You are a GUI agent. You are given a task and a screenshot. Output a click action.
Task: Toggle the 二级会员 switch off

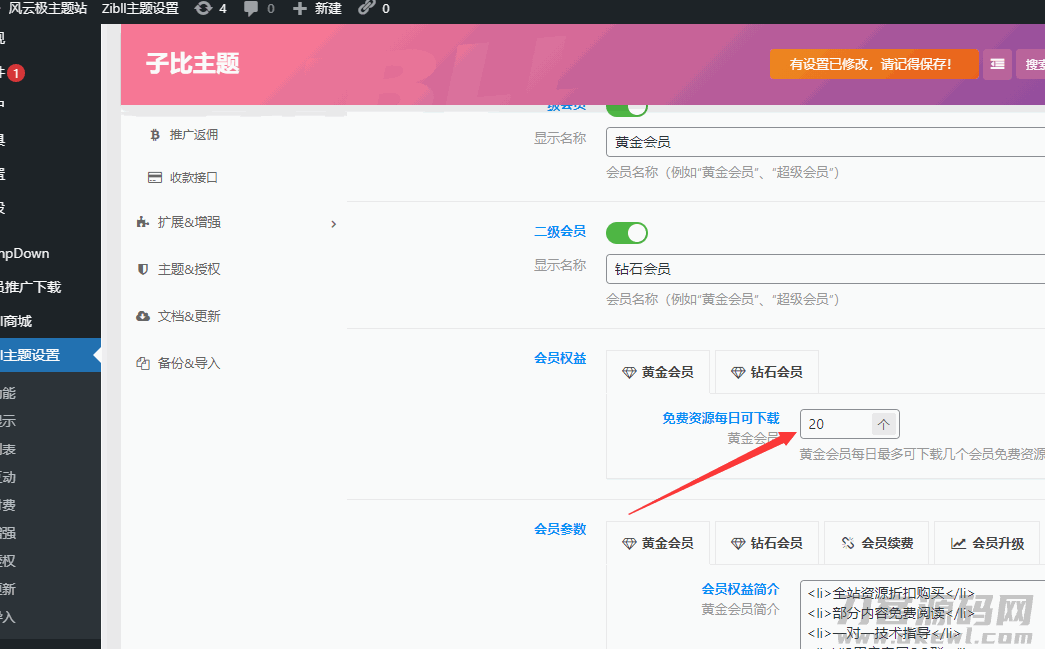(x=627, y=233)
